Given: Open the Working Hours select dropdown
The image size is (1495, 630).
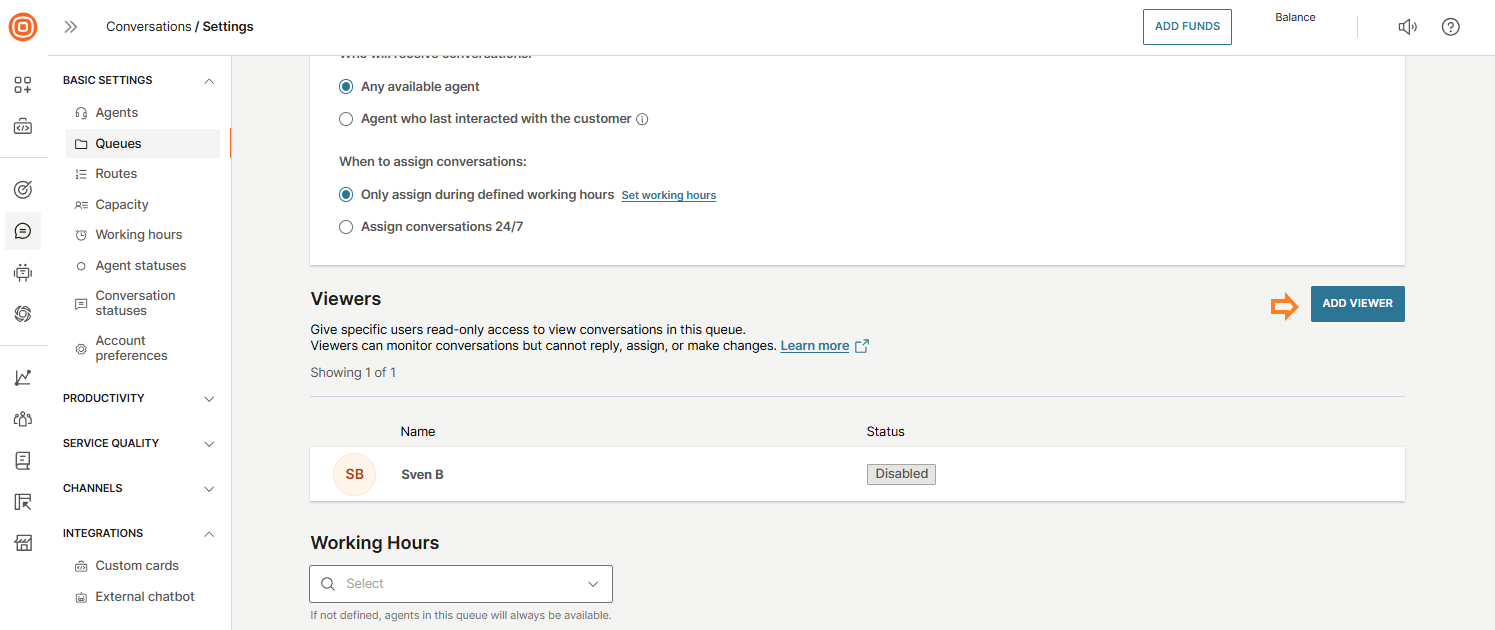Looking at the screenshot, I should click(461, 584).
